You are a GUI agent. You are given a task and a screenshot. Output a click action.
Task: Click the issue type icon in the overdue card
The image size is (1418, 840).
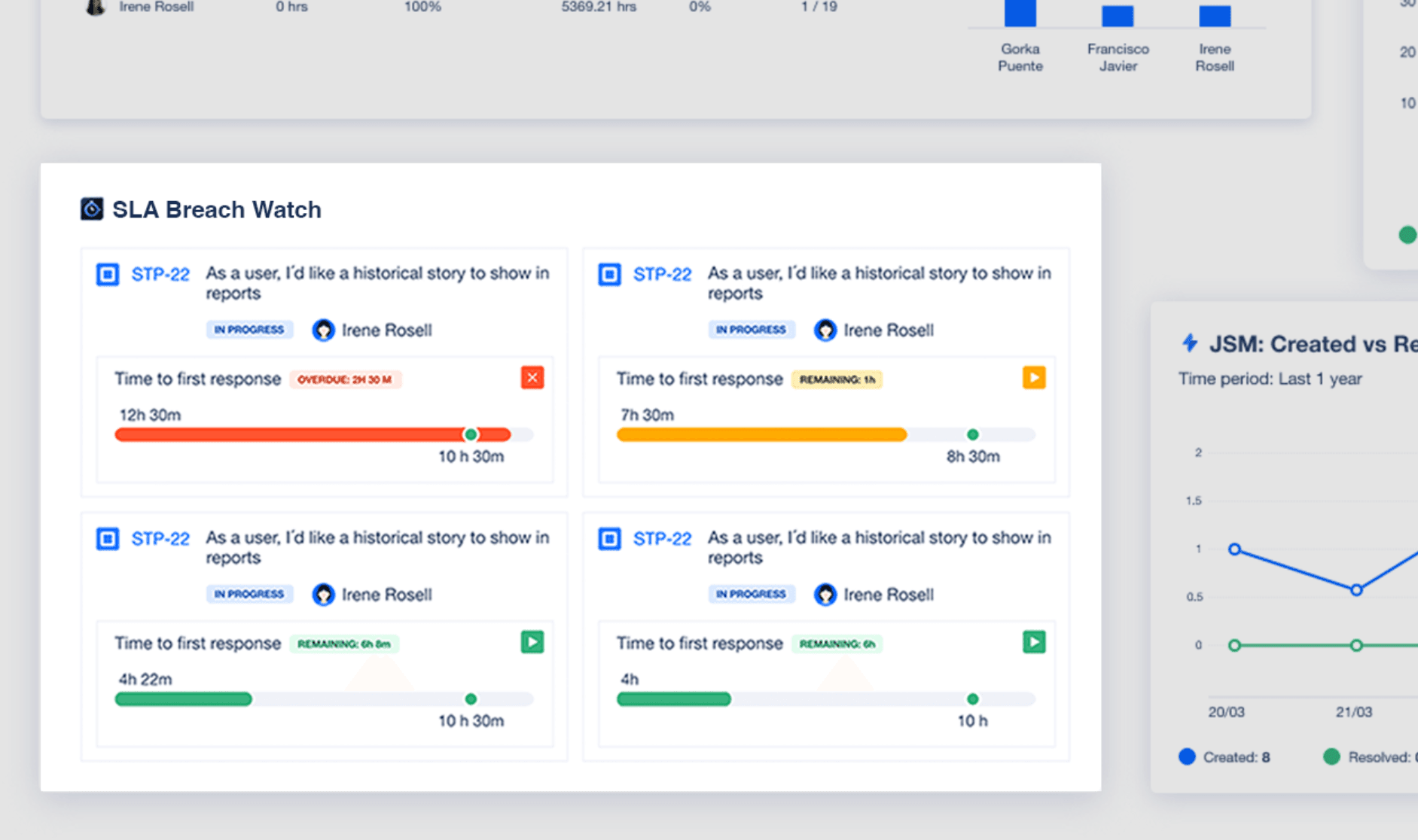pyautogui.click(x=108, y=274)
